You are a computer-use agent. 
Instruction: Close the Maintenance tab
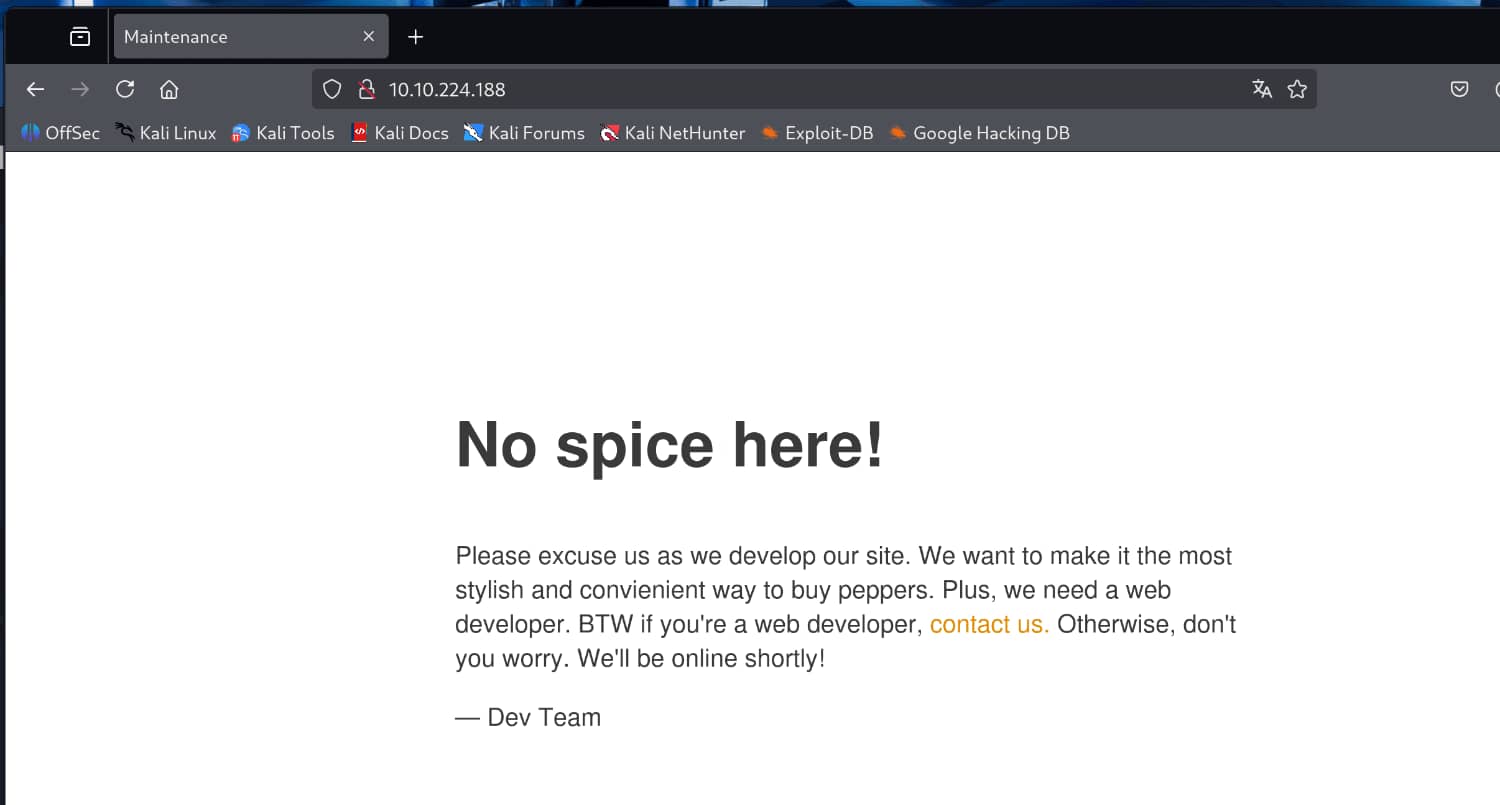[x=368, y=37]
